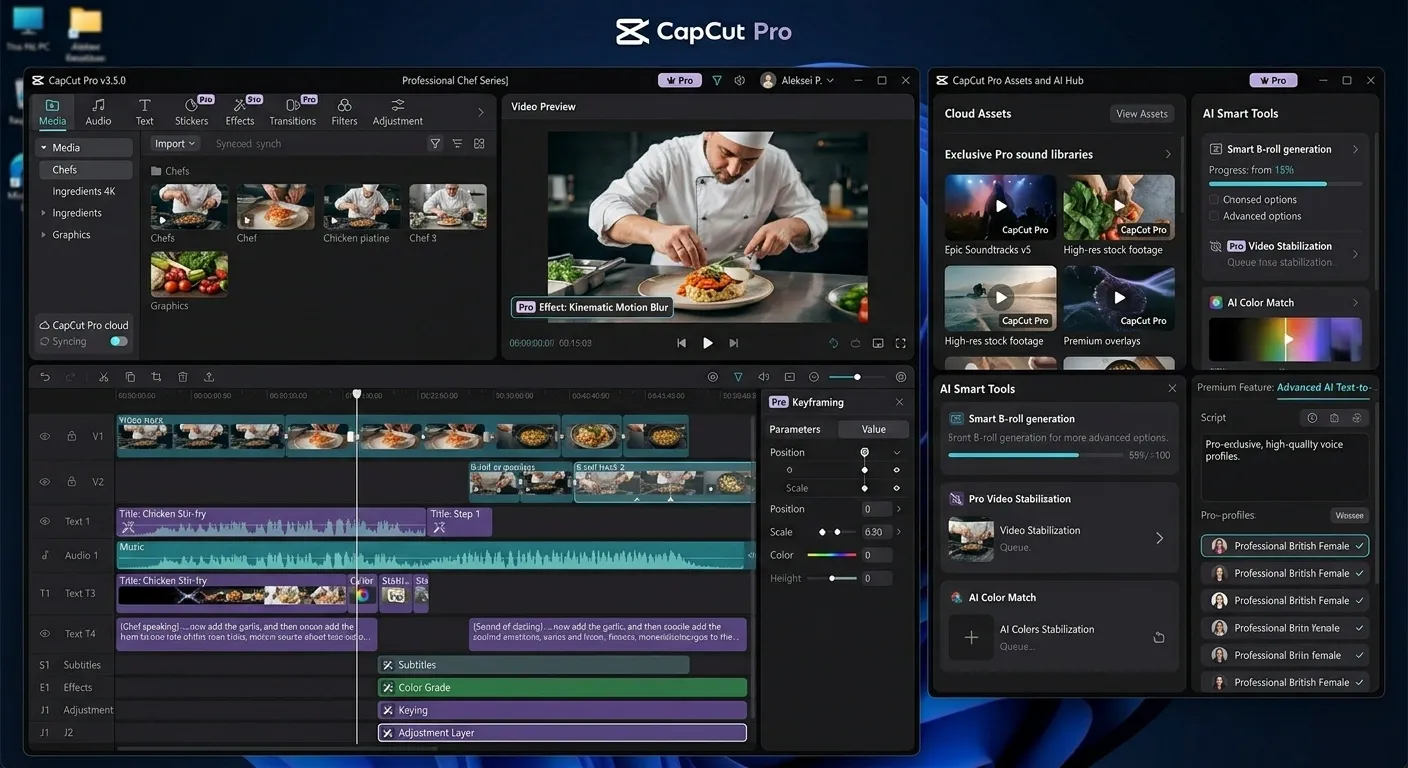Click the refresh icon beside AI Colers Stabilization

point(1159,637)
